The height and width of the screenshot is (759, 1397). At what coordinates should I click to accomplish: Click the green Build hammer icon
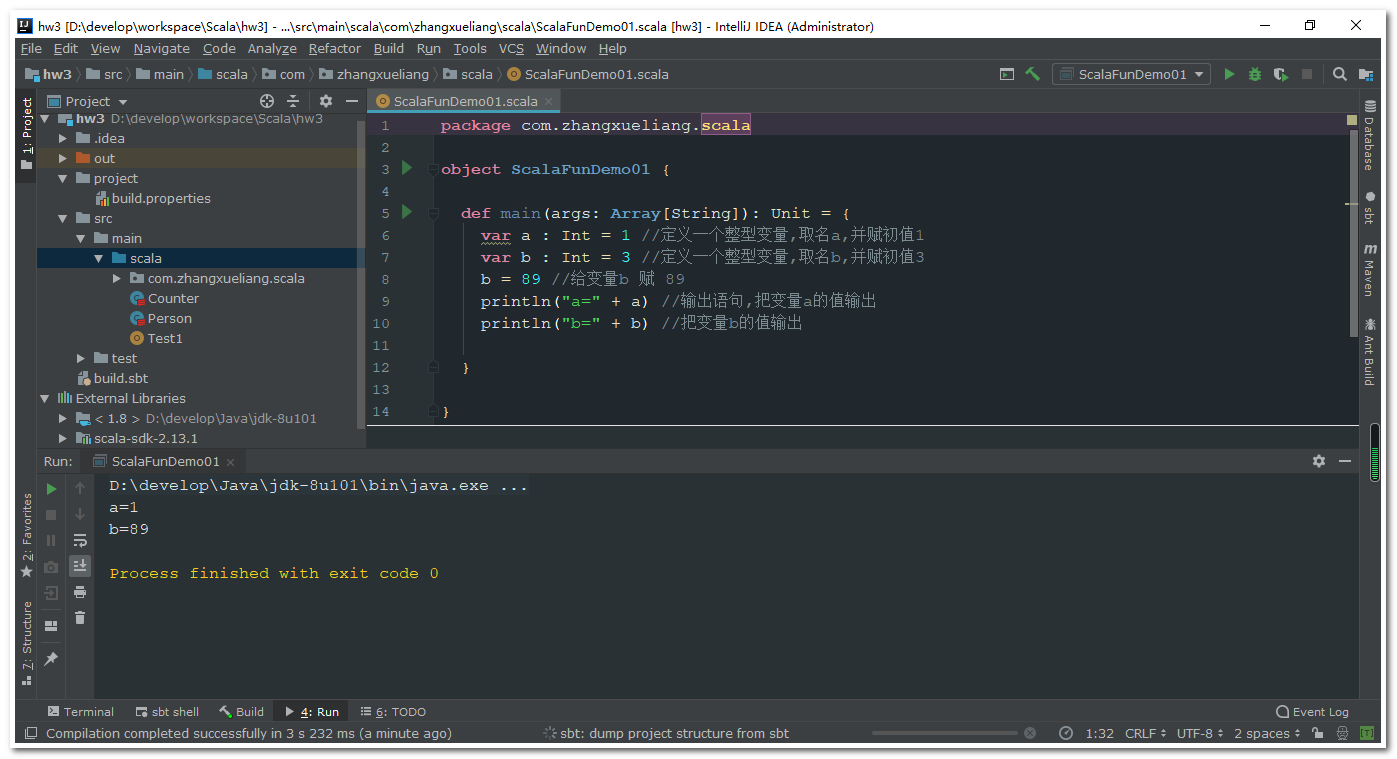[1032, 74]
